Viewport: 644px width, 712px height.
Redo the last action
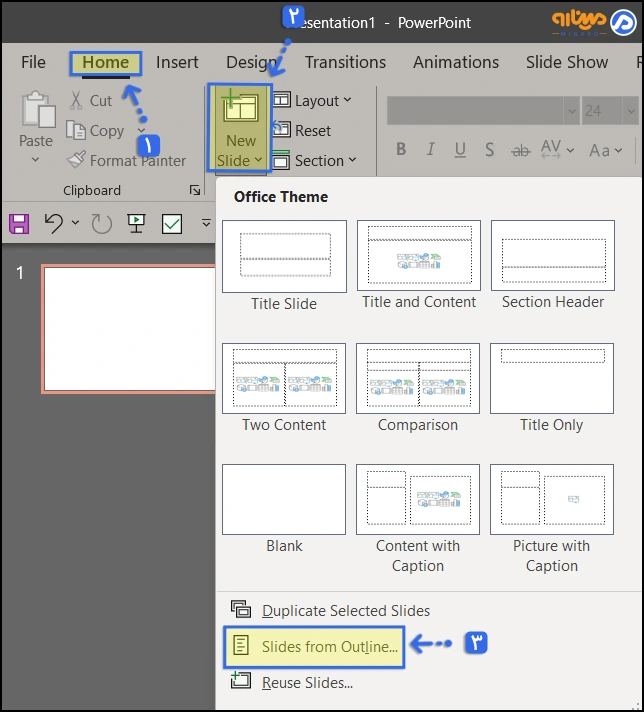point(101,224)
